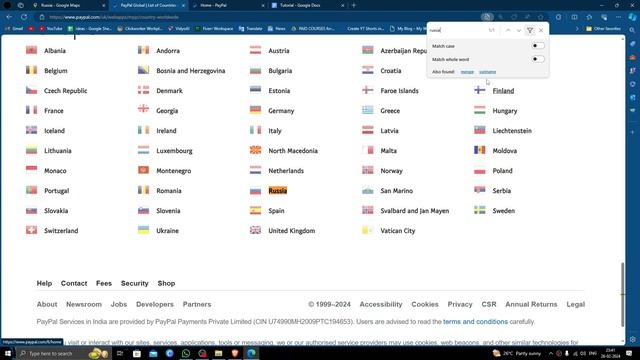Click the United Kingdom flag icon
This screenshot has width=640, height=360.
pos(256,230)
